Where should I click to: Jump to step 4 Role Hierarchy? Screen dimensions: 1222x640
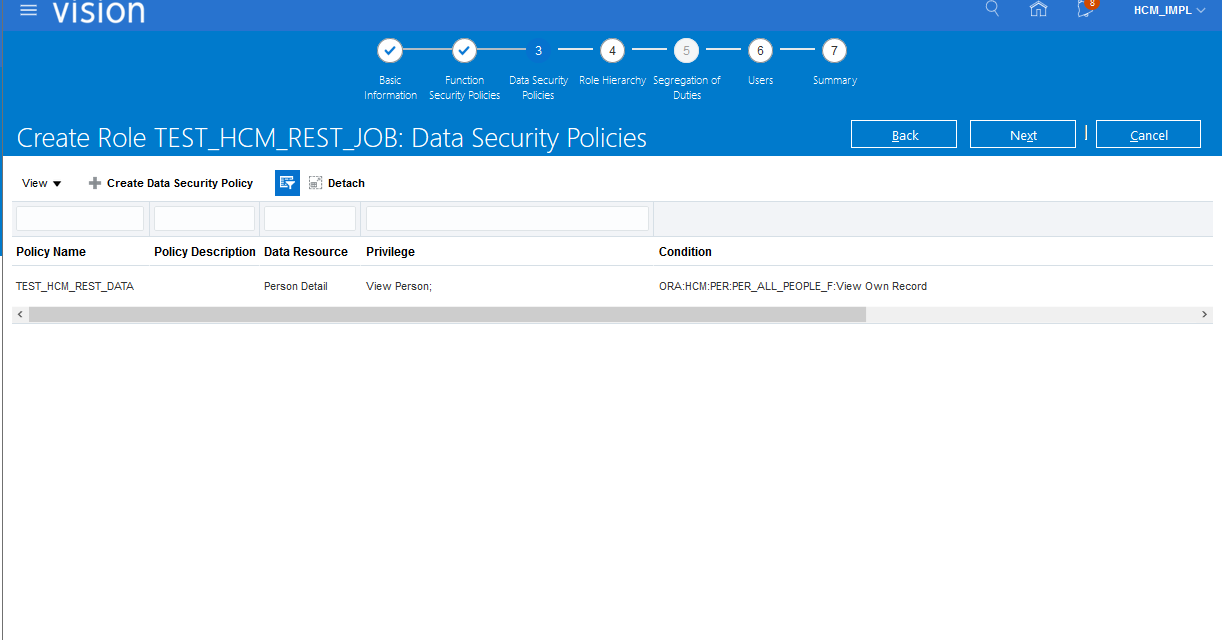(612, 50)
